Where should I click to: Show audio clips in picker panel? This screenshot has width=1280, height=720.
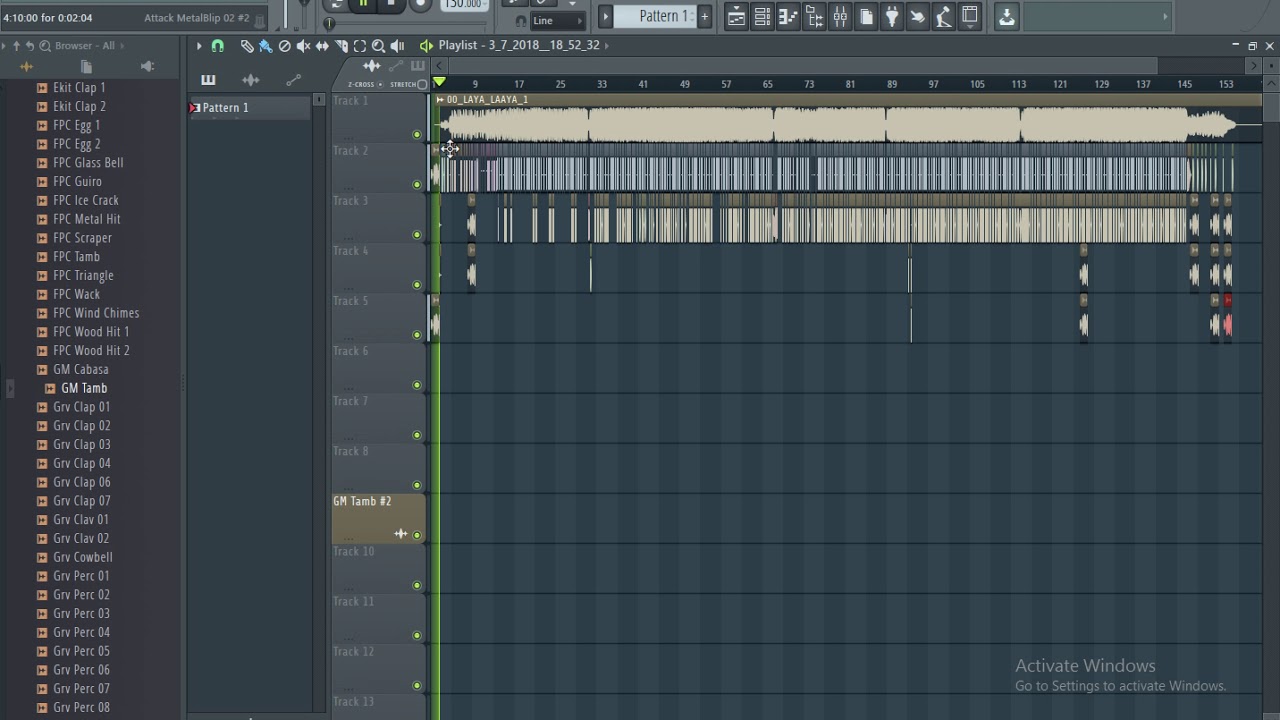(x=250, y=80)
